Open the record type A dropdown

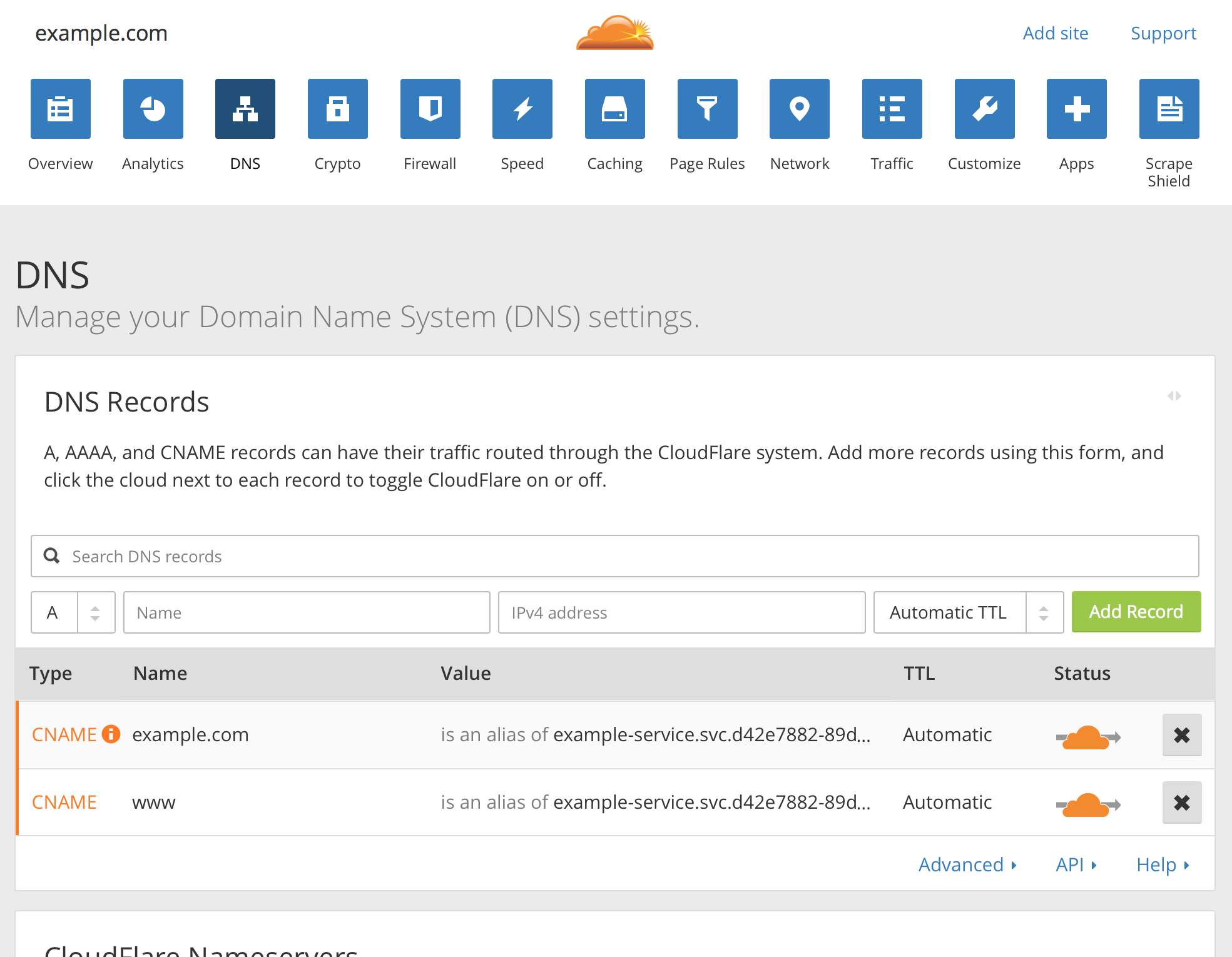click(73, 612)
